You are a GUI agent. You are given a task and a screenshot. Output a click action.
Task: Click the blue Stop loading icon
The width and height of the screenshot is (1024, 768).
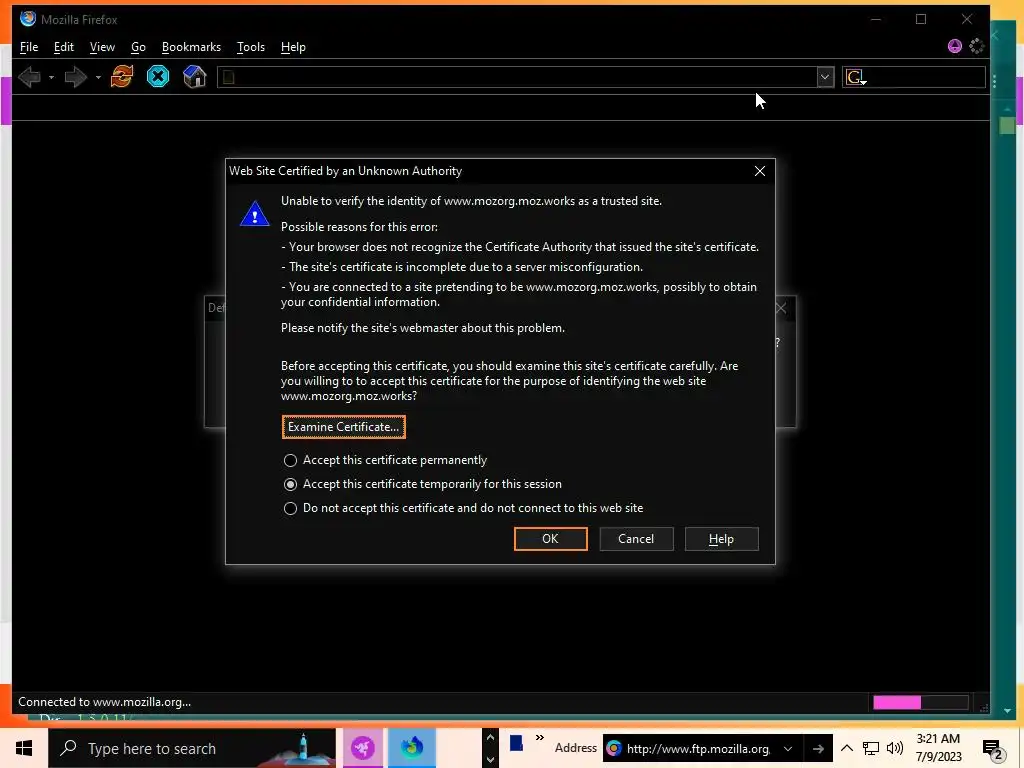point(157,76)
